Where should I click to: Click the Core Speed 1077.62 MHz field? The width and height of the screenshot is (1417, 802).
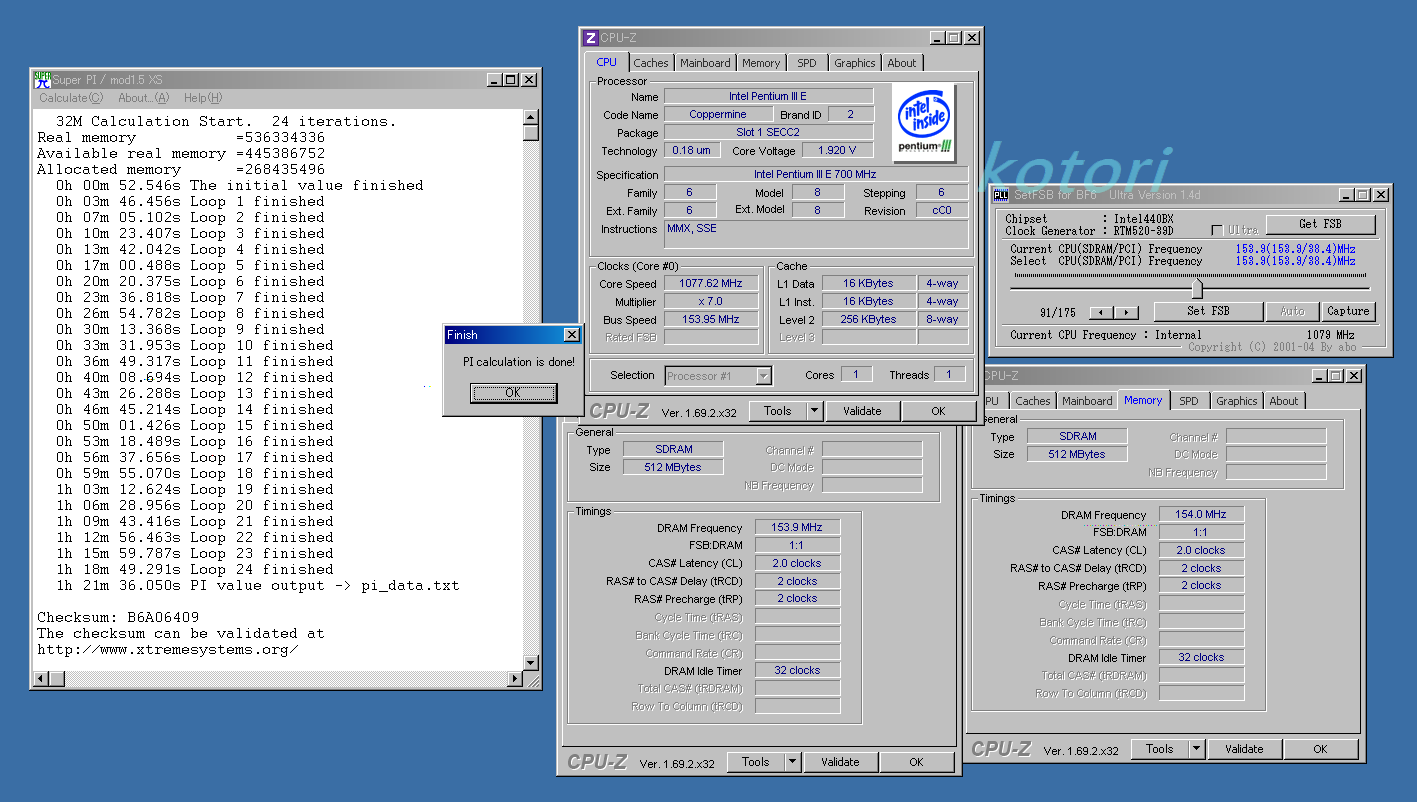coord(711,284)
